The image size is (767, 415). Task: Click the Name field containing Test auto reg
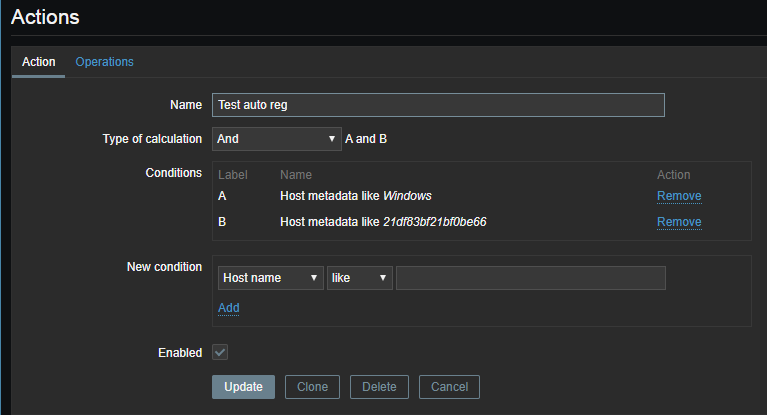pos(438,105)
